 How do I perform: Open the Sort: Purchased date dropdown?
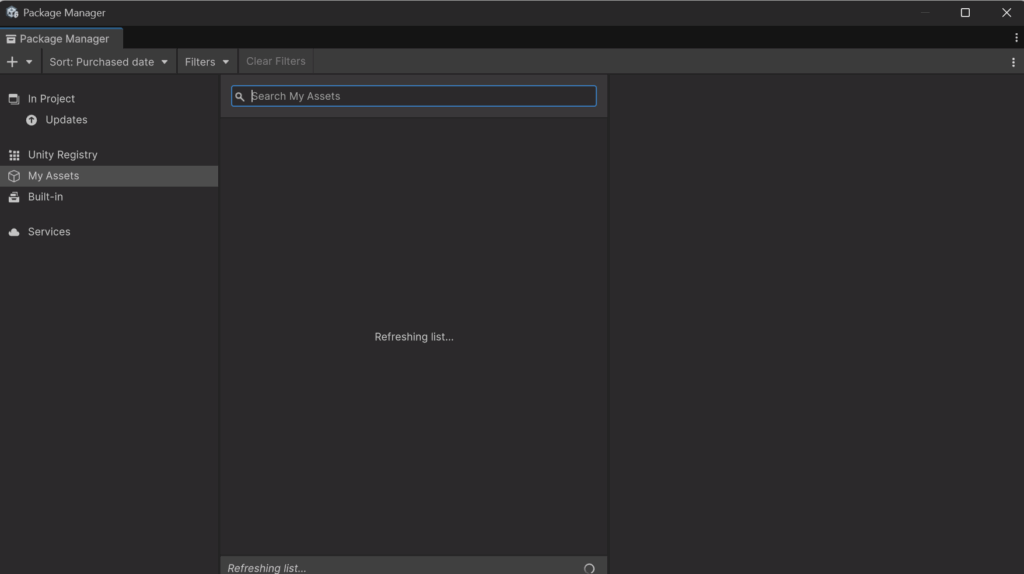tap(109, 62)
